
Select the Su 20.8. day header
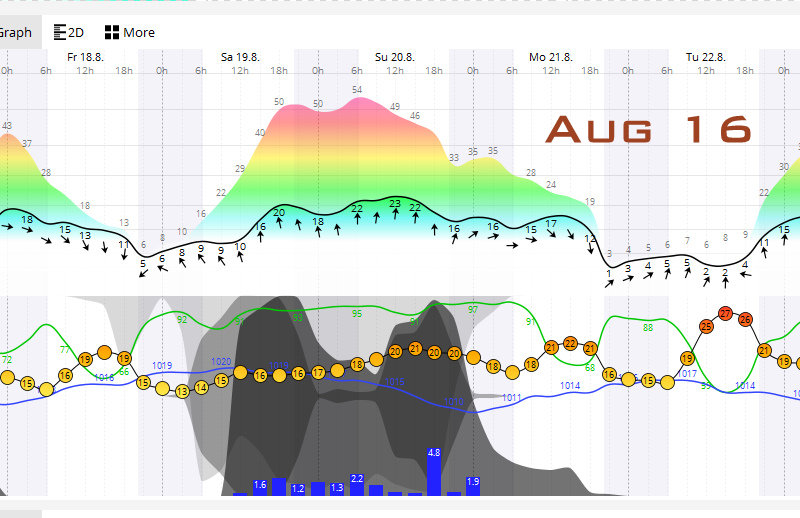395,57
